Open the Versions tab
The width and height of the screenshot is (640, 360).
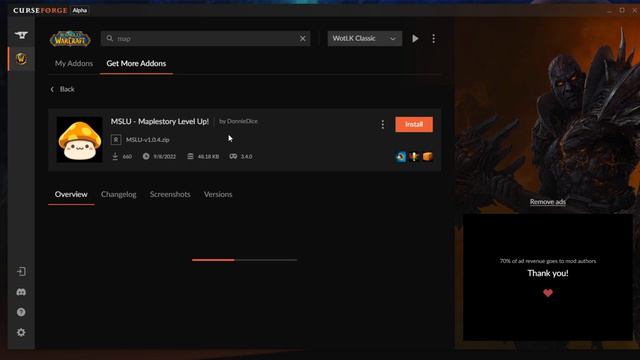(218, 194)
